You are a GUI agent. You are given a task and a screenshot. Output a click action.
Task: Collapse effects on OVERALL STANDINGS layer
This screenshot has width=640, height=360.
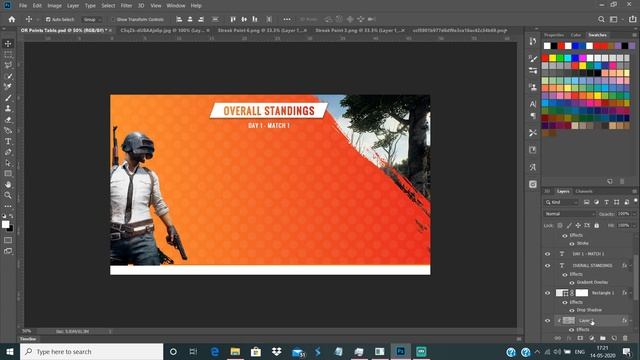(631, 266)
